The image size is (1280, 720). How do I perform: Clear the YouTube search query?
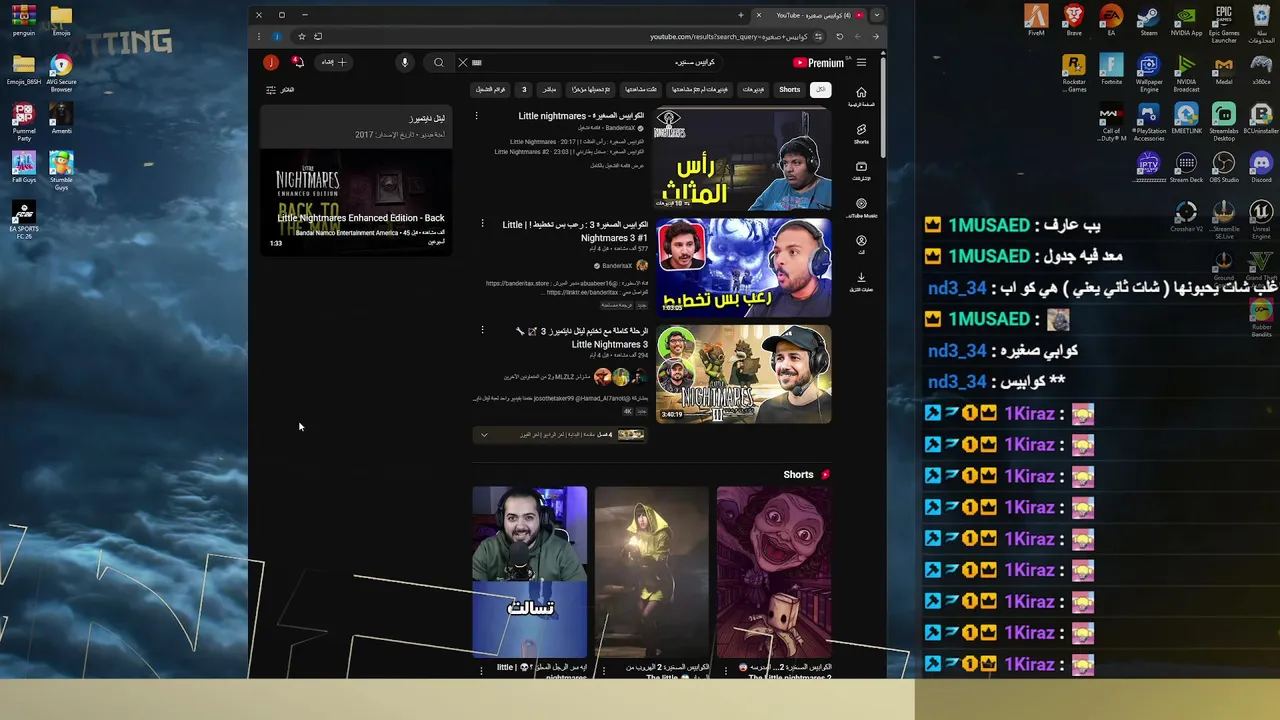pyautogui.click(x=463, y=63)
